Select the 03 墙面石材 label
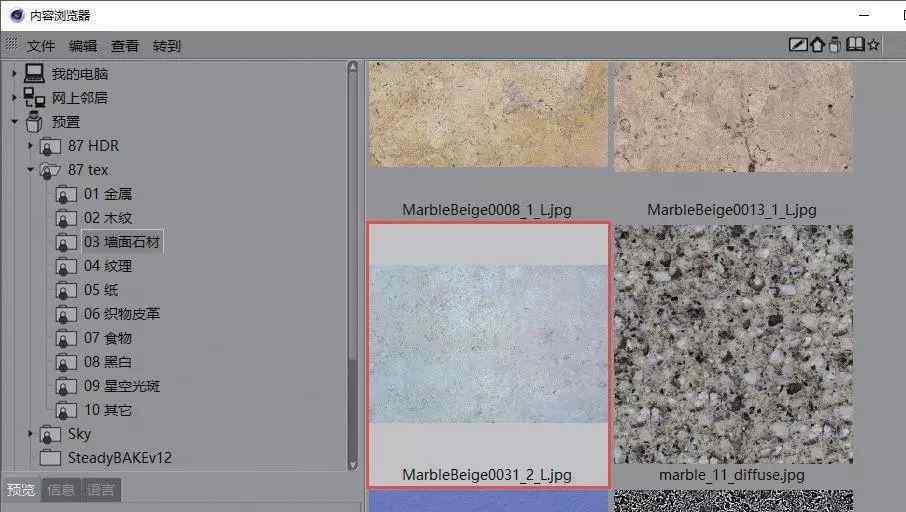The width and height of the screenshot is (906, 512). [122, 242]
